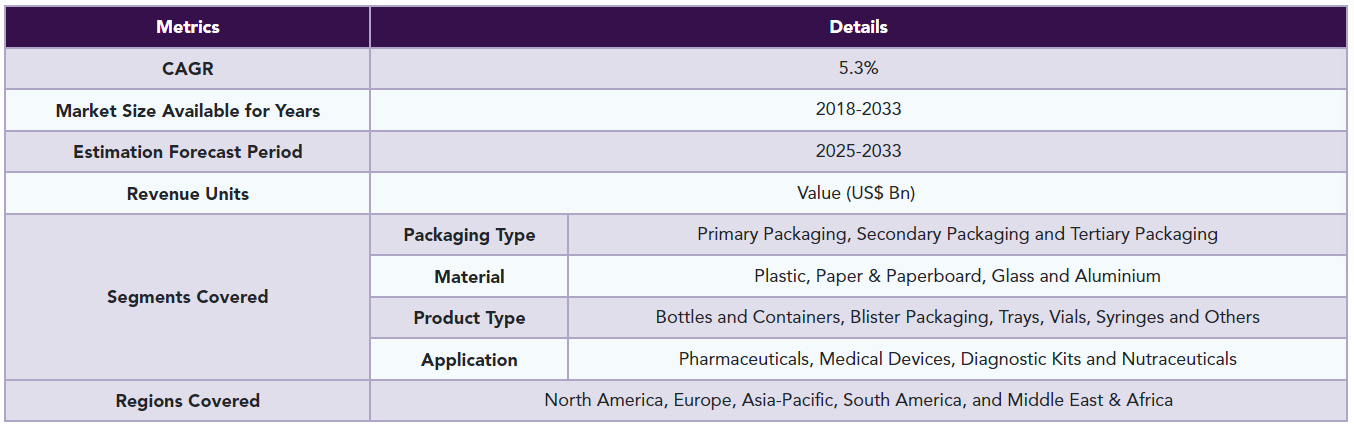
Task: Select Estimation Forecast Period cell
Action: click(x=187, y=152)
